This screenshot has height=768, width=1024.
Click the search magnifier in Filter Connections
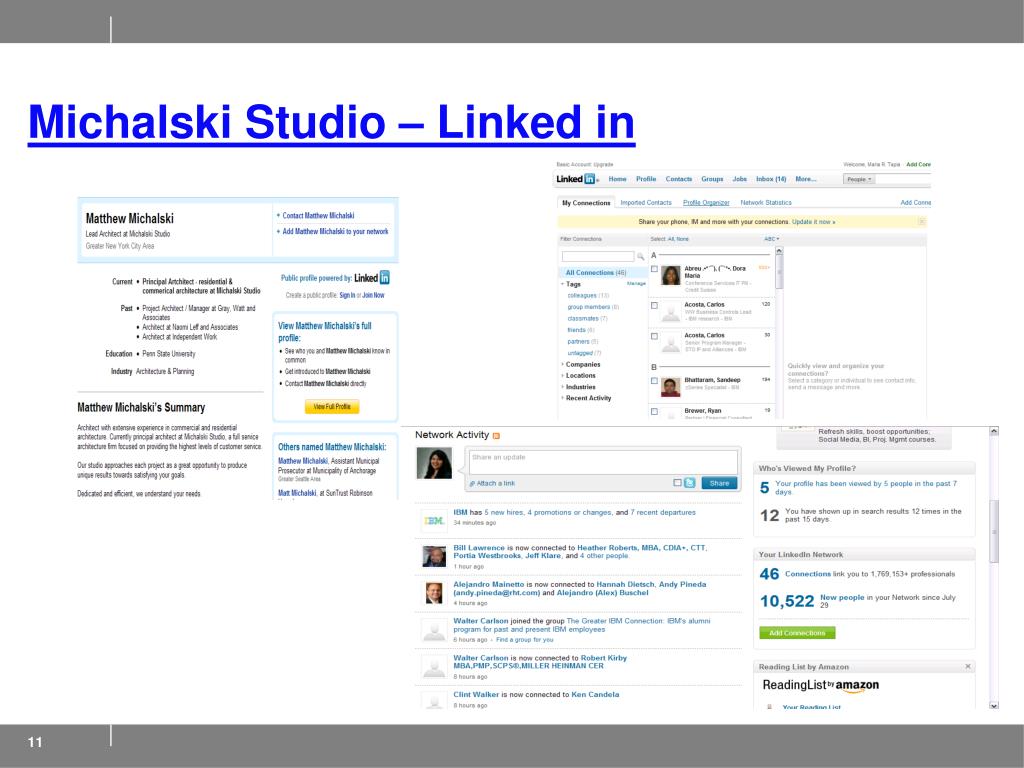641,257
